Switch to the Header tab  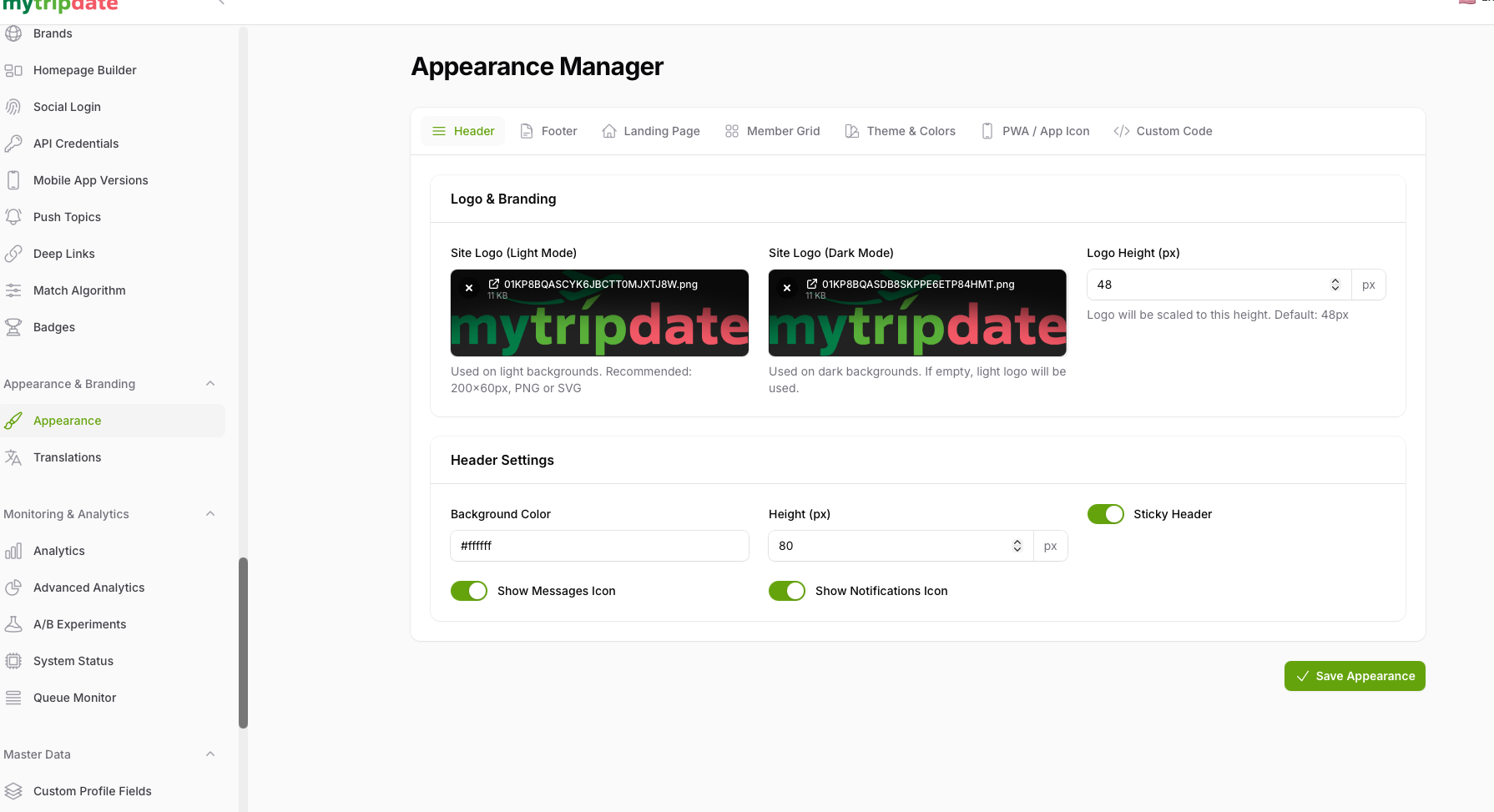tap(463, 131)
